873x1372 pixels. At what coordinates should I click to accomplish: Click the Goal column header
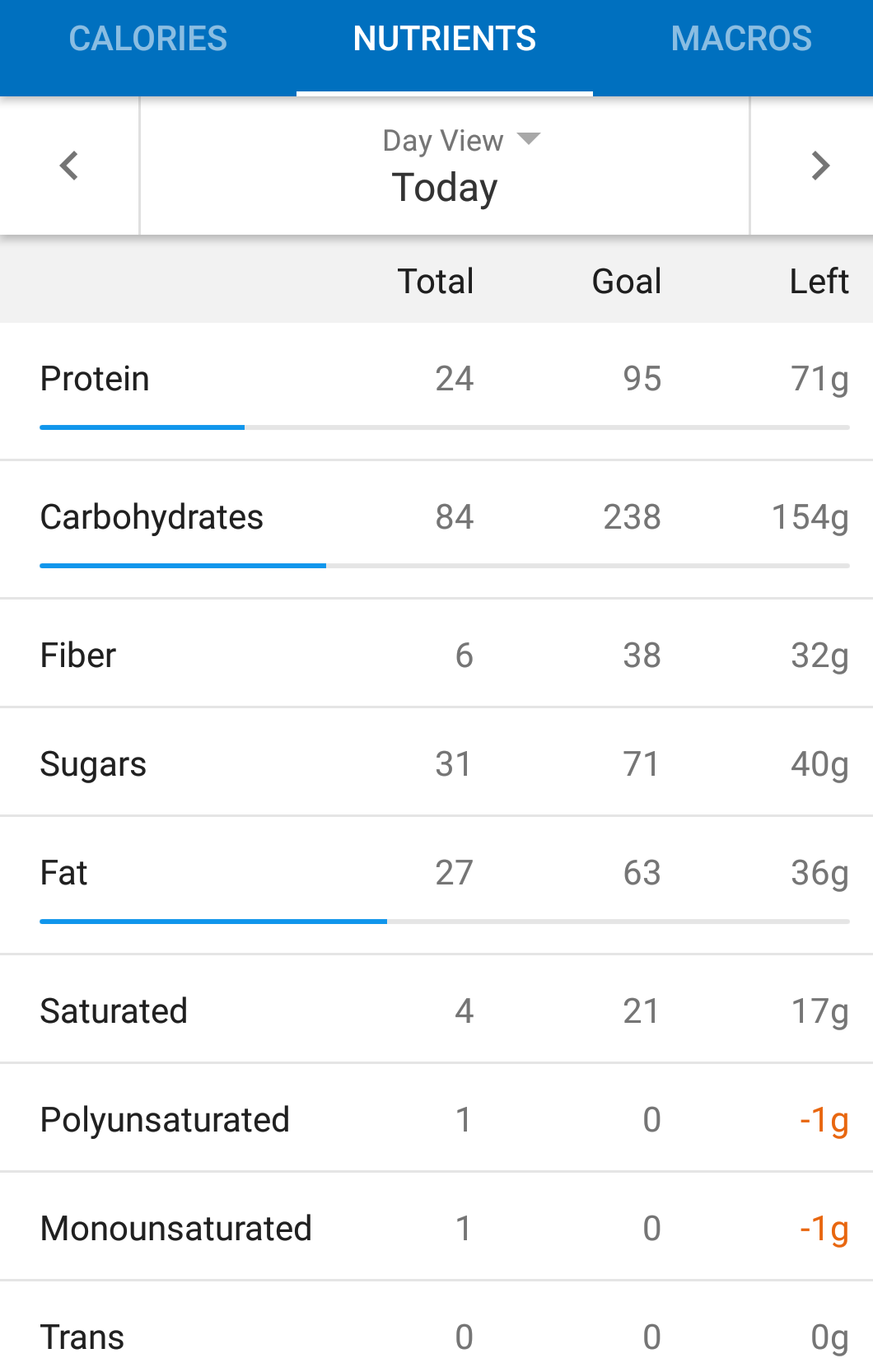627,282
